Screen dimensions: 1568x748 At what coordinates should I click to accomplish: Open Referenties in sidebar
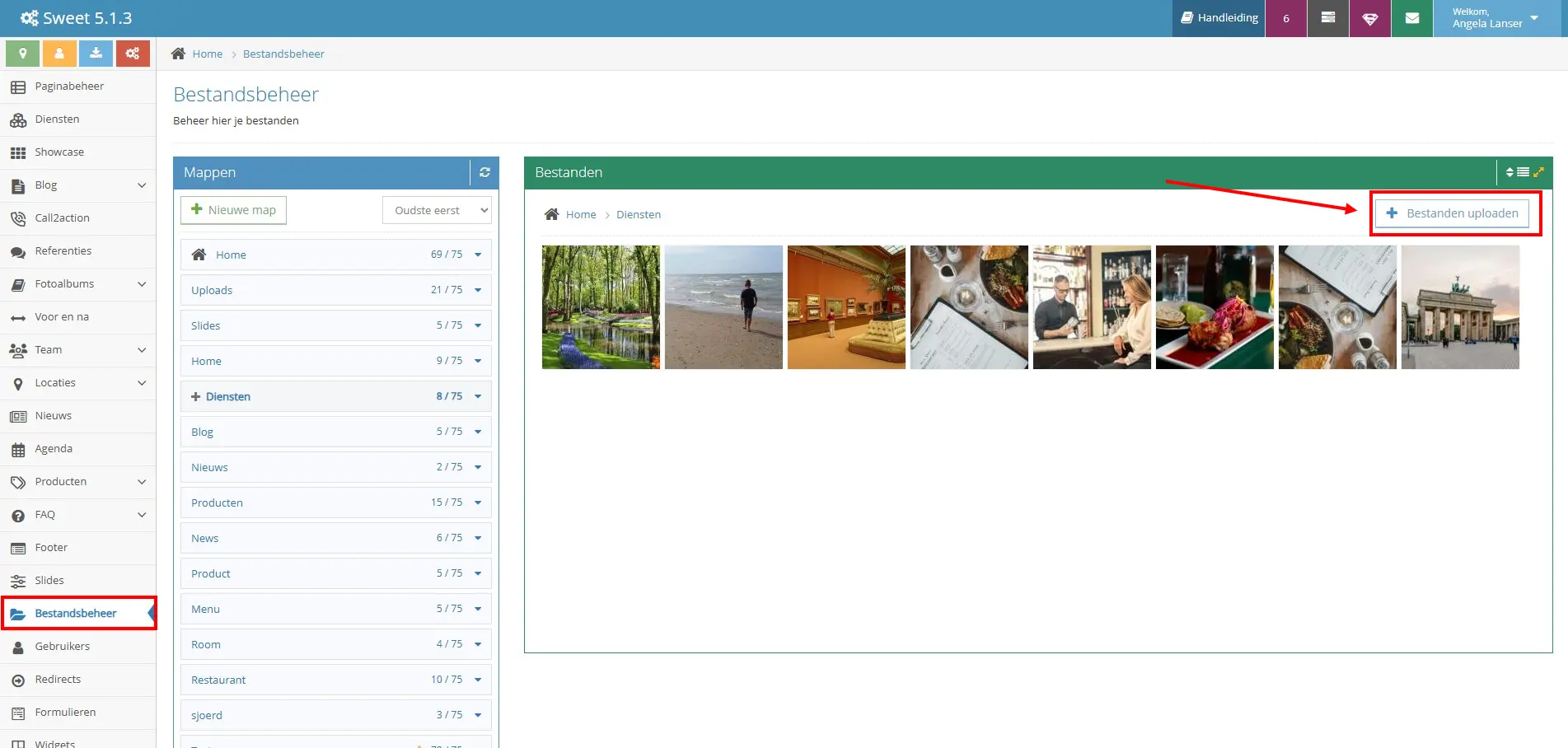(78, 251)
